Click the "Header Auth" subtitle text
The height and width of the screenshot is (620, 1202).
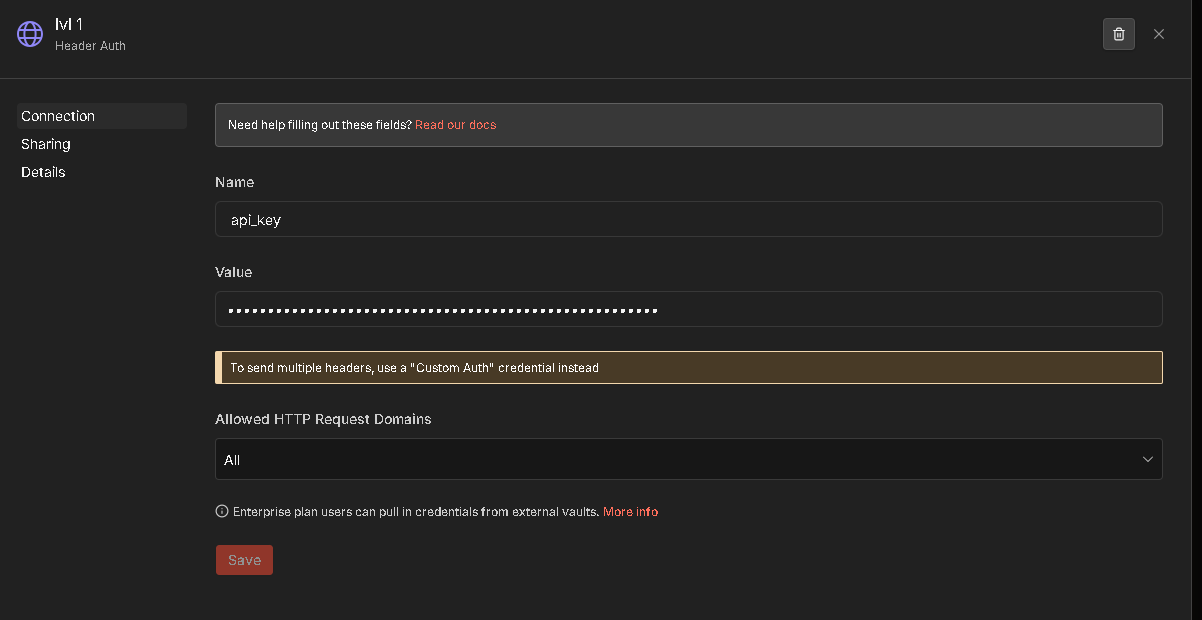90,46
